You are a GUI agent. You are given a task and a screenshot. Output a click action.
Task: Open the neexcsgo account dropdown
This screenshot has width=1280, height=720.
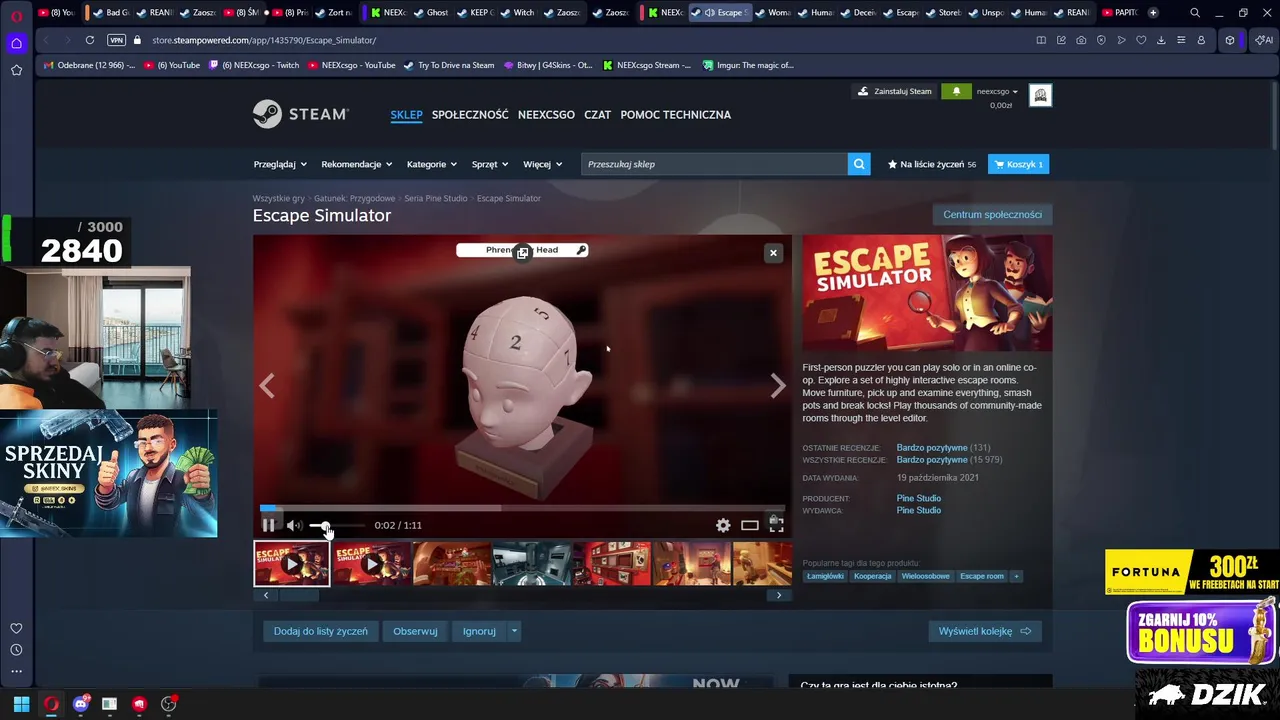click(x=996, y=91)
